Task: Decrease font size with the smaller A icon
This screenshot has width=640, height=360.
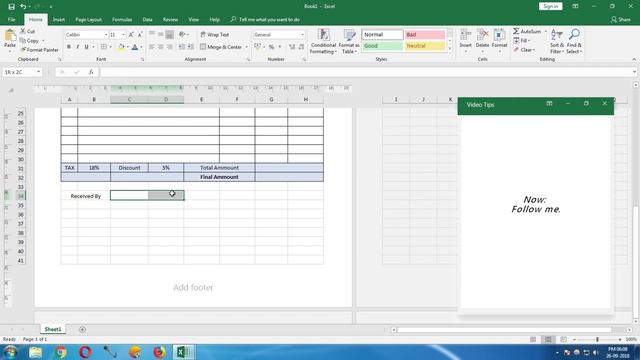Action: click(140, 35)
